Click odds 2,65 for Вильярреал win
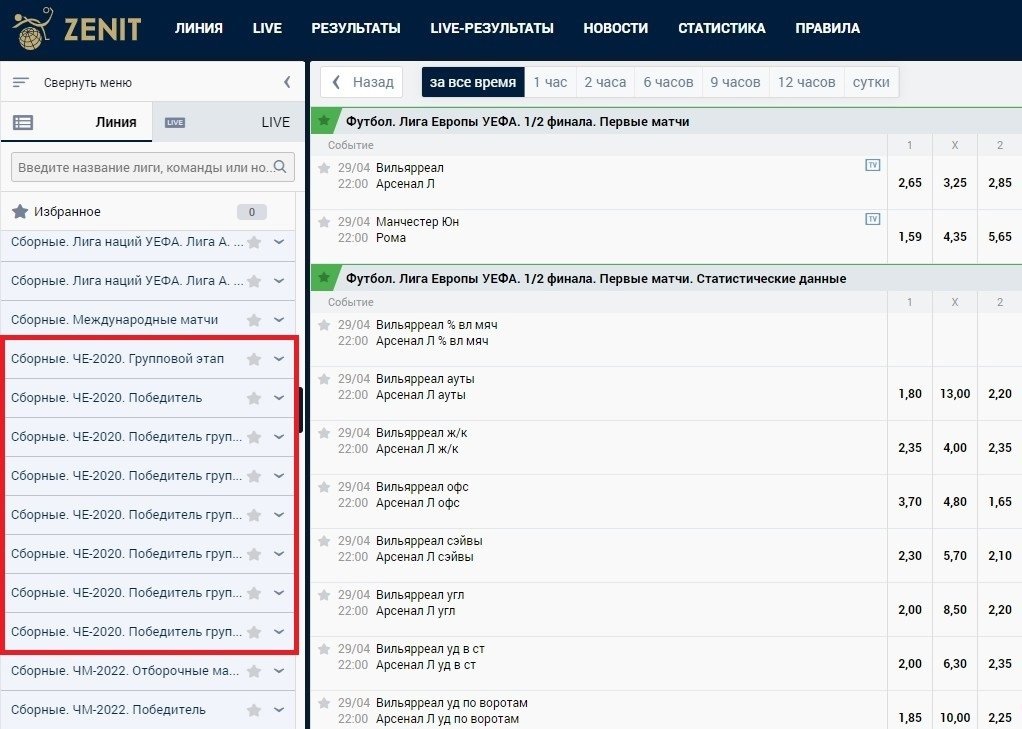Image resolution: width=1022 pixels, height=729 pixels. pos(910,183)
